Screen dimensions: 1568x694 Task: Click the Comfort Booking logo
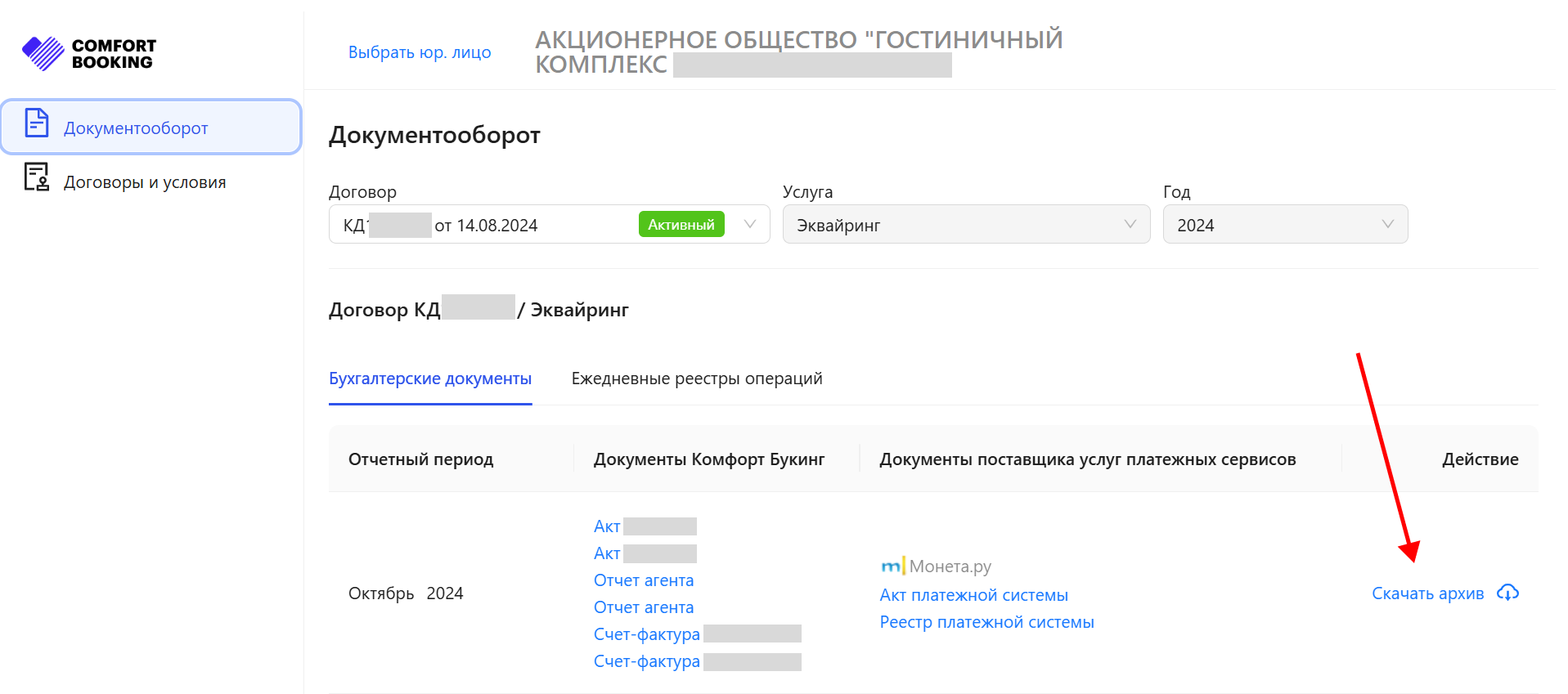(89, 54)
